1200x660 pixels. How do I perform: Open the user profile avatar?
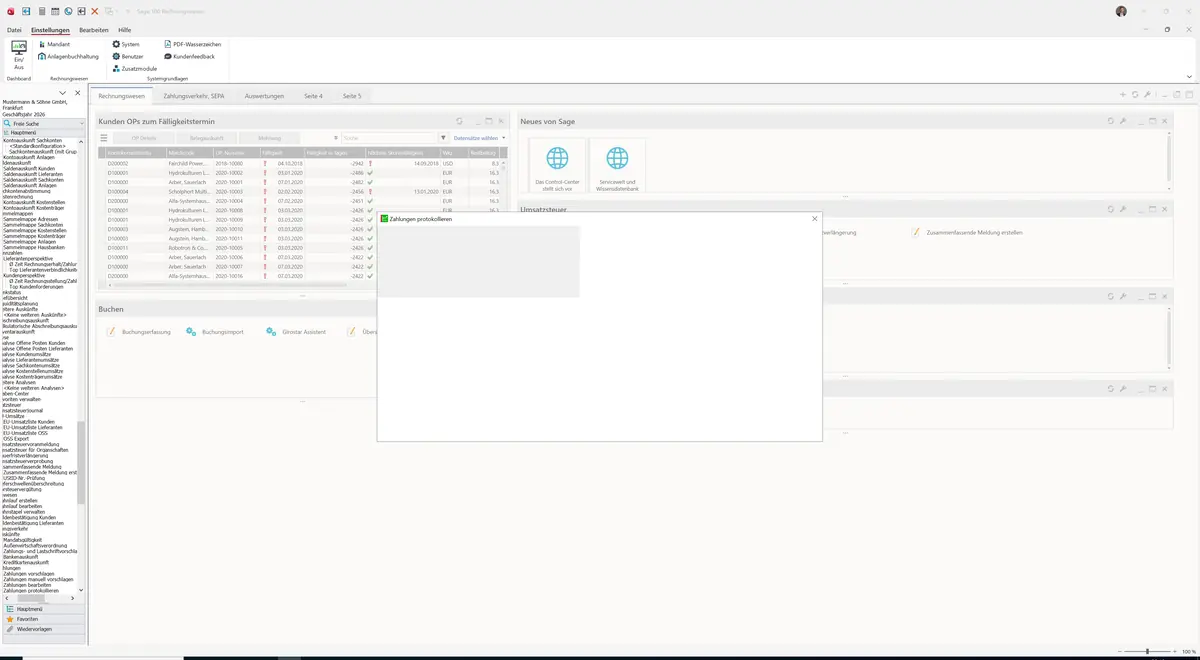coord(1121,11)
